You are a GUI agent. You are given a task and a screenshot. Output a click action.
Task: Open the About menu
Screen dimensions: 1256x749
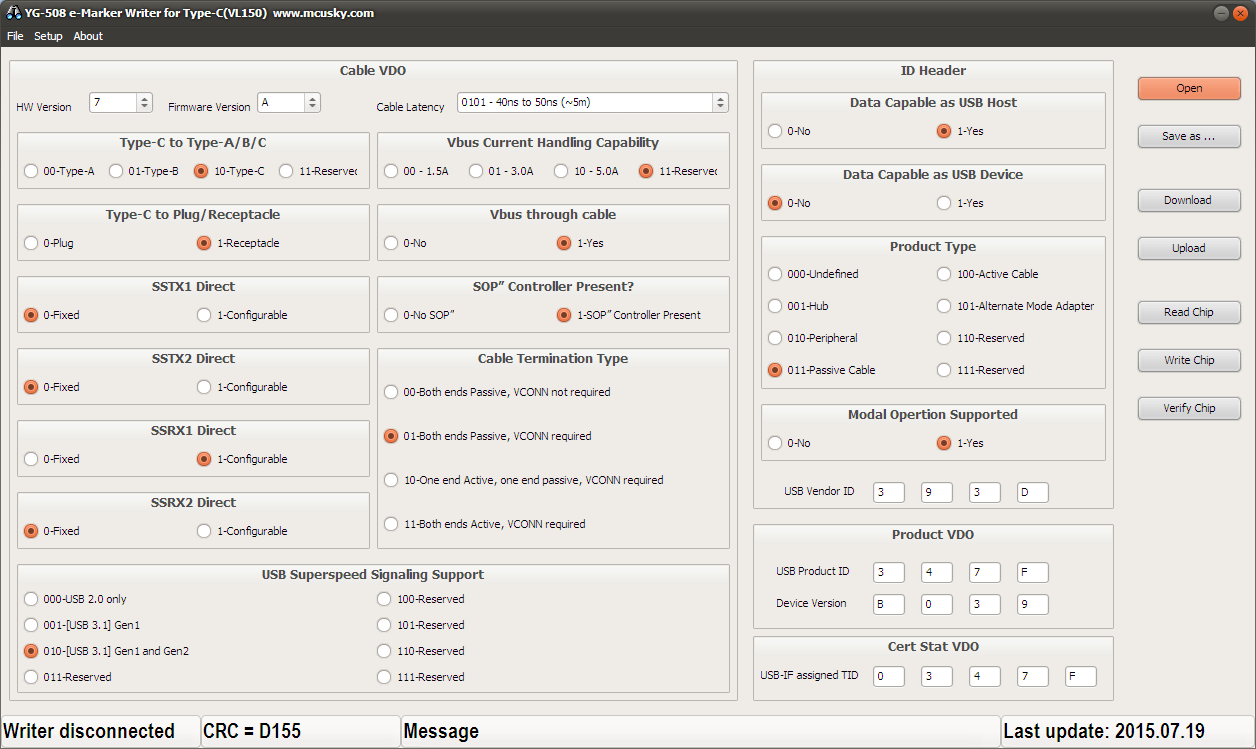(88, 36)
